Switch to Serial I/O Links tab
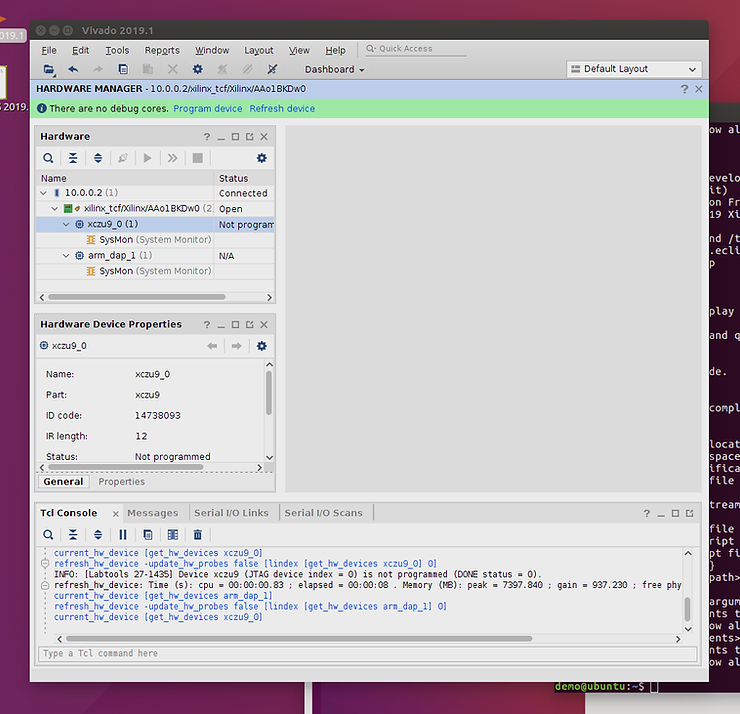740x714 pixels. tap(231, 513)
